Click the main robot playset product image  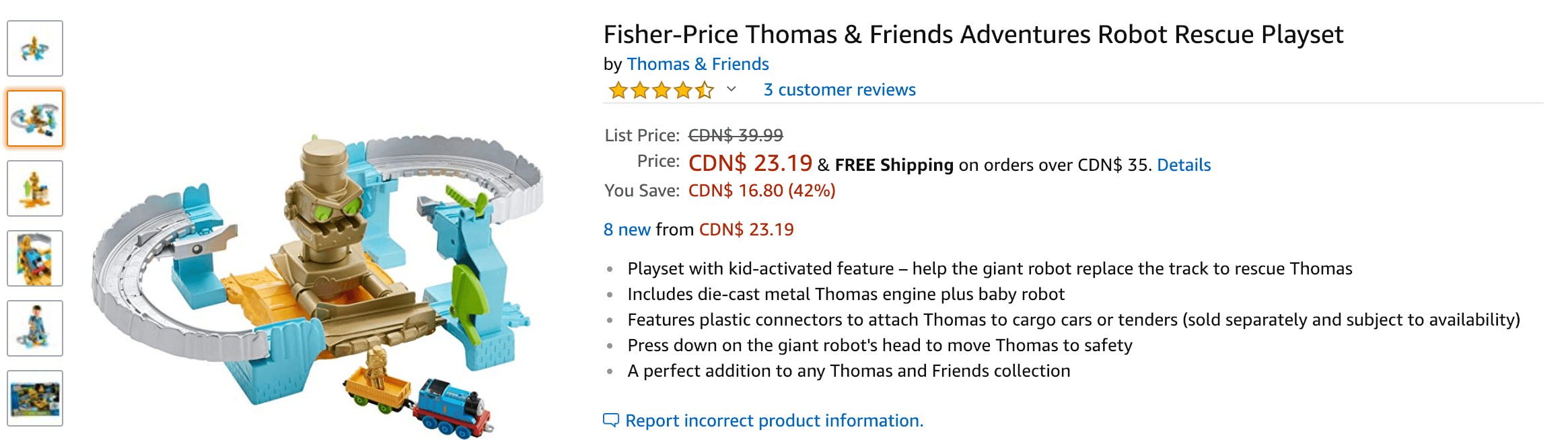[318, 283]
